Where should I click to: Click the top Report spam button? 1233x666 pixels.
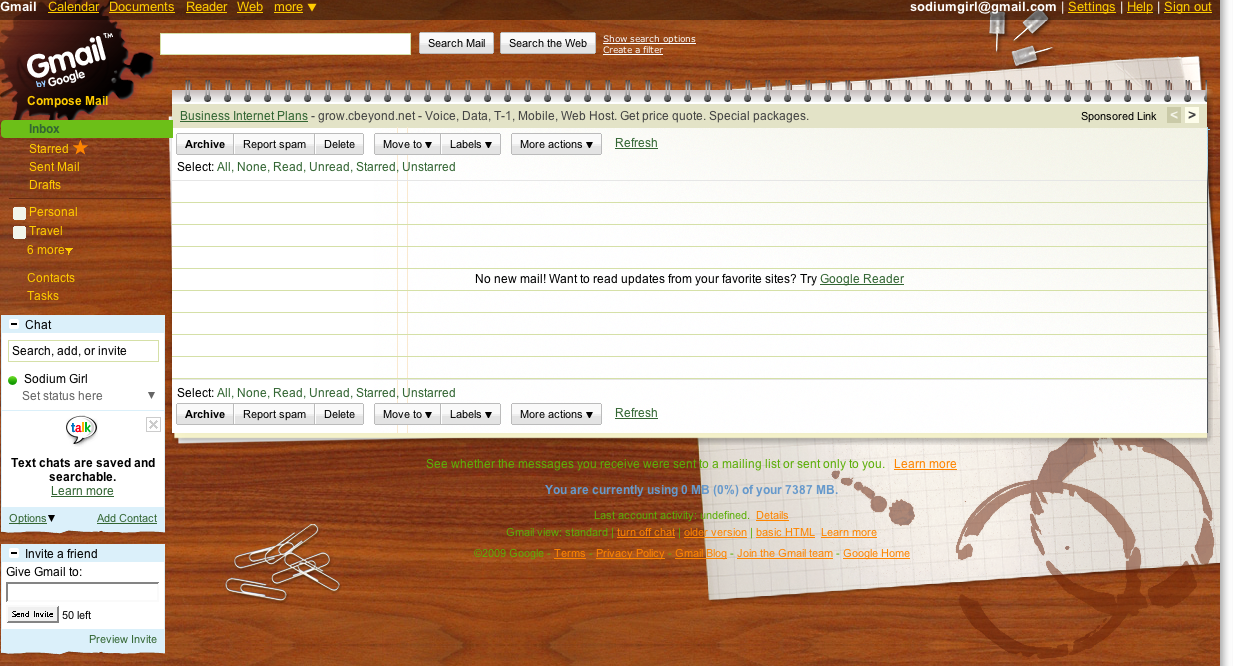tap(274, 144)
